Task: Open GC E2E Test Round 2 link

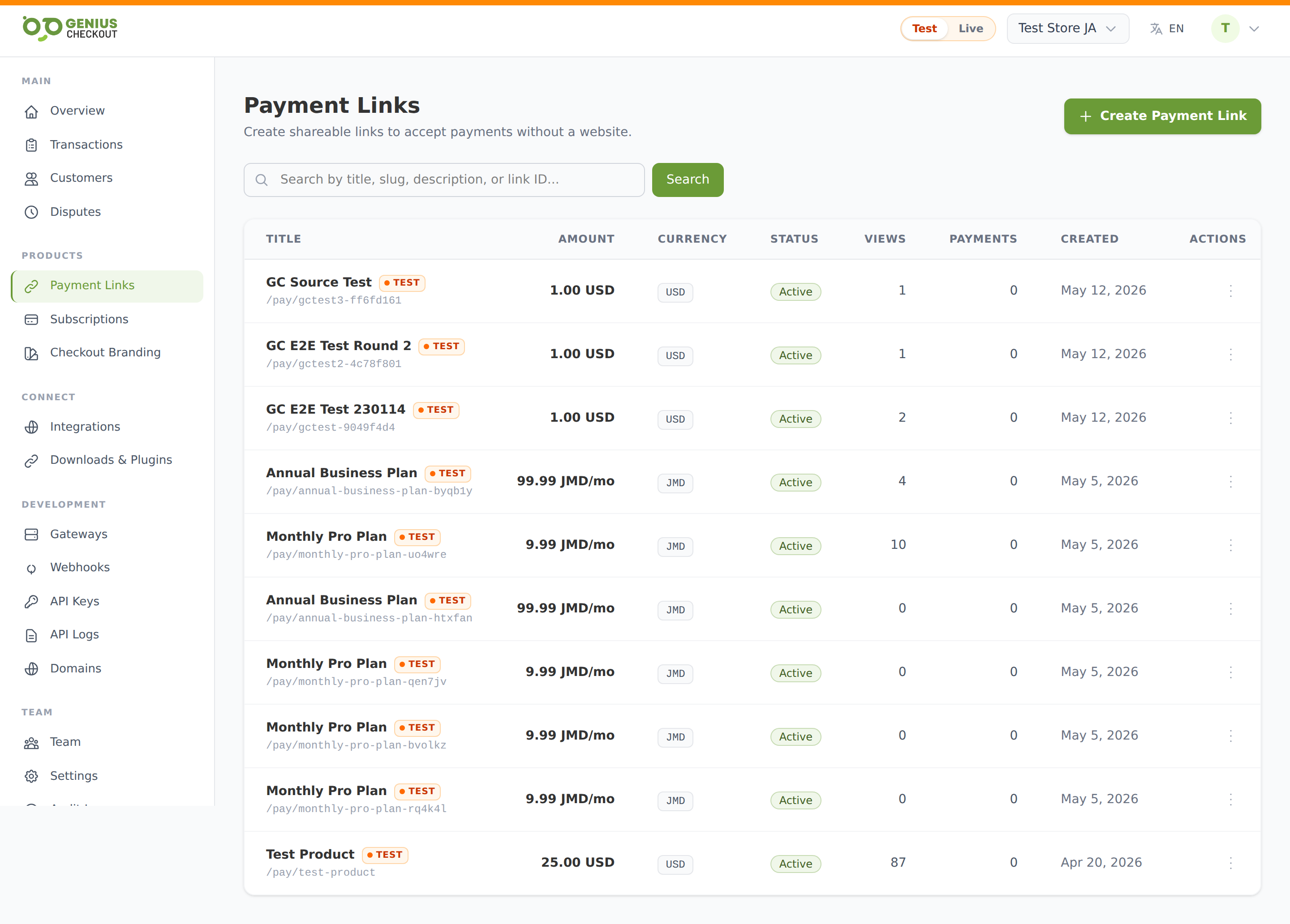Action: click(339, 346)
